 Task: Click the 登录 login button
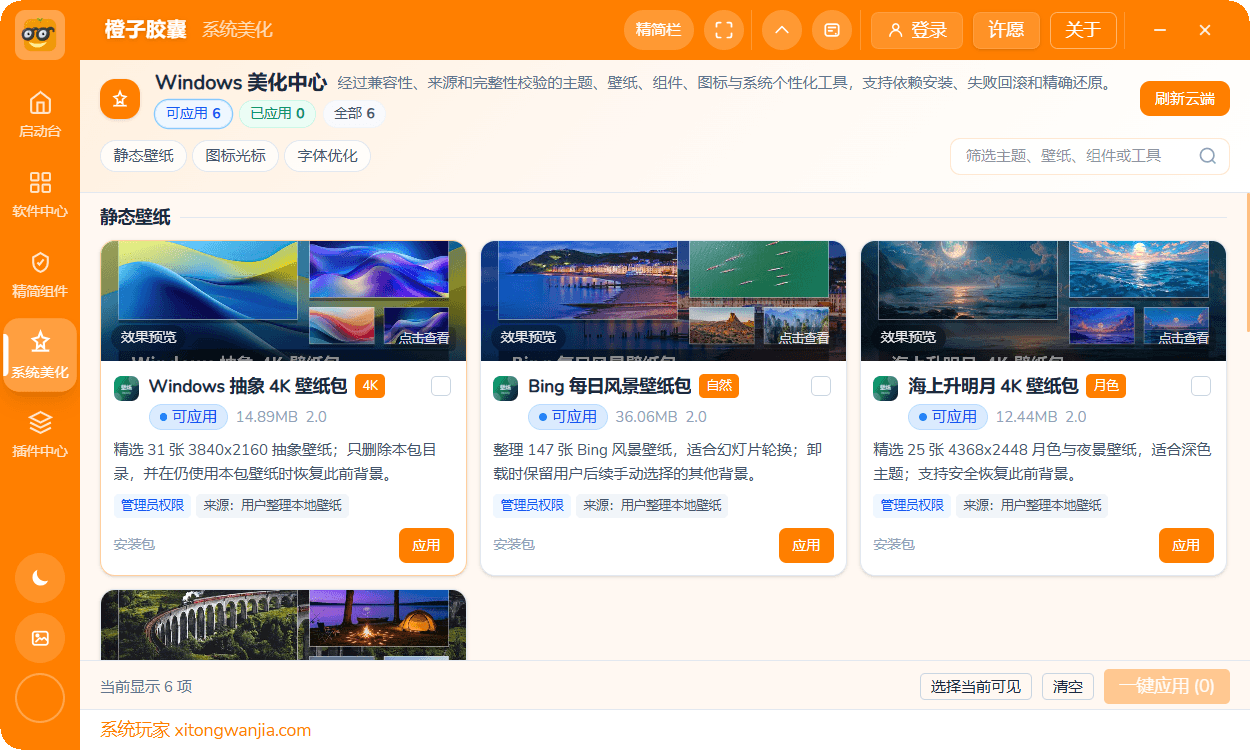point(916,30)
